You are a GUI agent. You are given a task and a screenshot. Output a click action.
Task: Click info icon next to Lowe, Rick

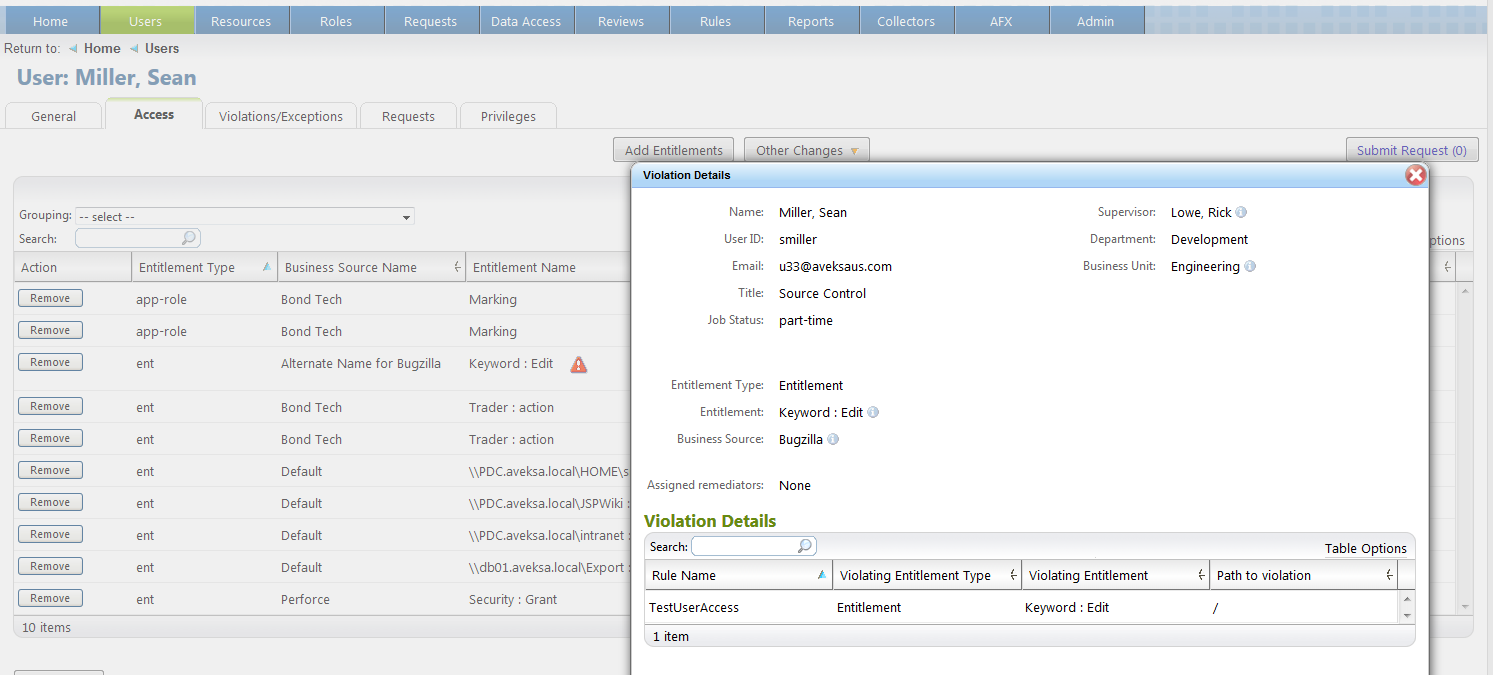(1241, 213)
